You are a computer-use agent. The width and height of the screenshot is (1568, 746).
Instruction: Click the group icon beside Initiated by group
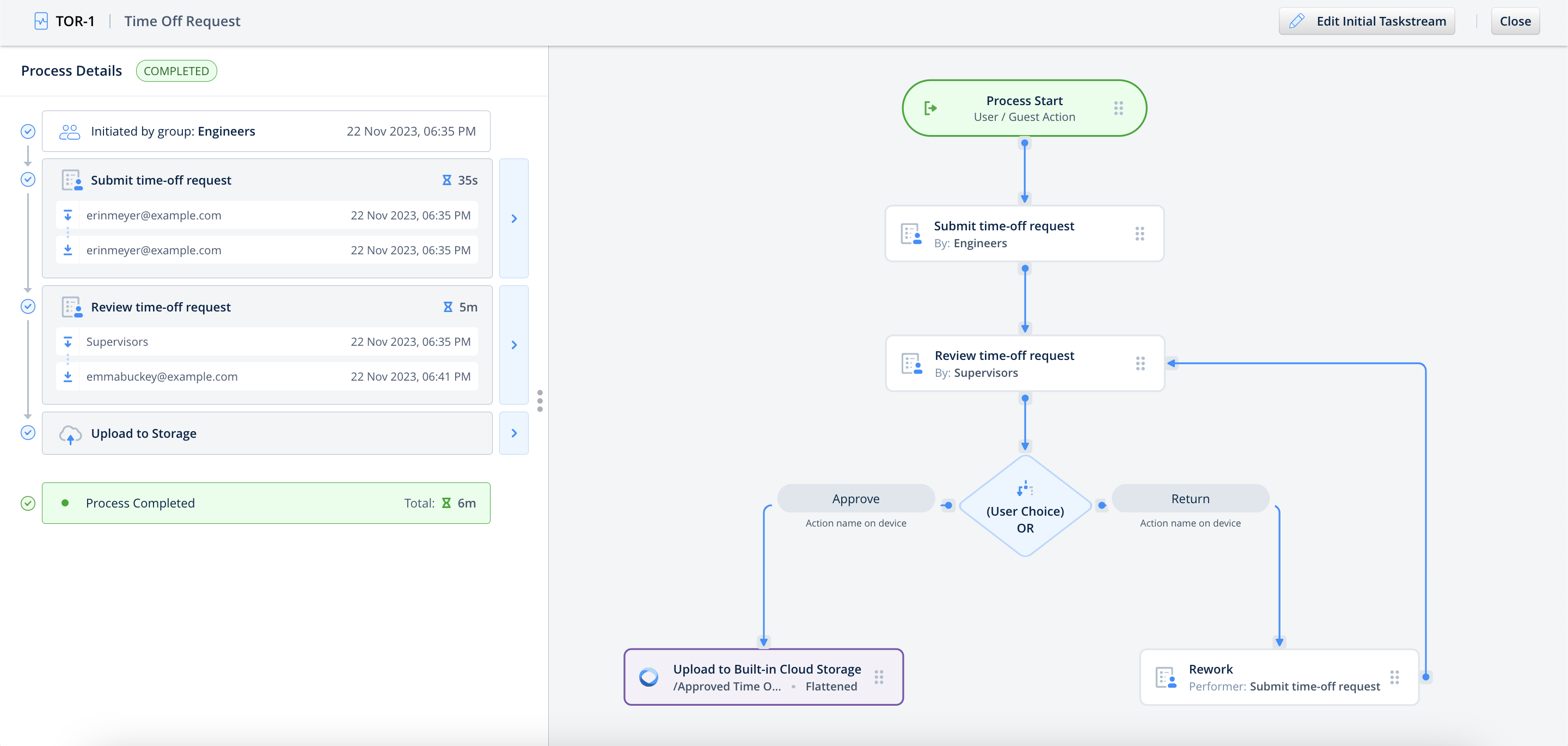[69, 132]
